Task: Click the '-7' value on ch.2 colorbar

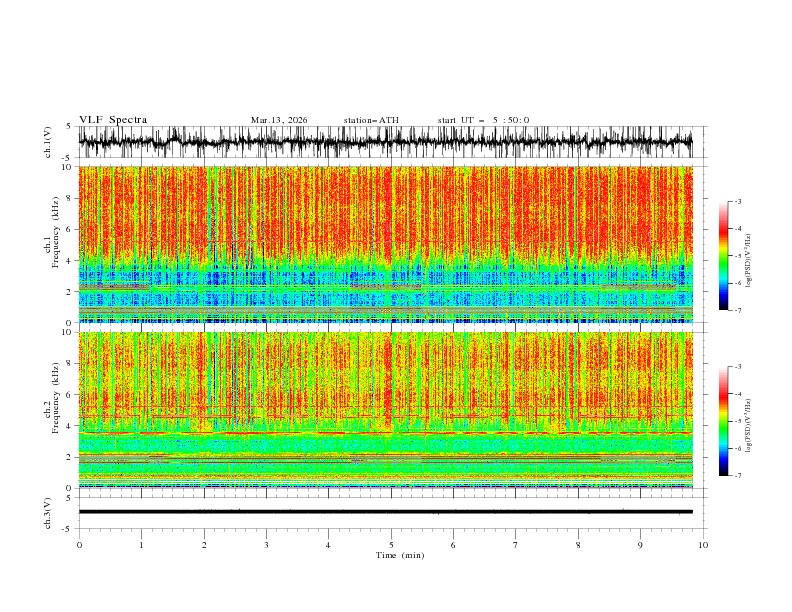Action: pos(737,476)
